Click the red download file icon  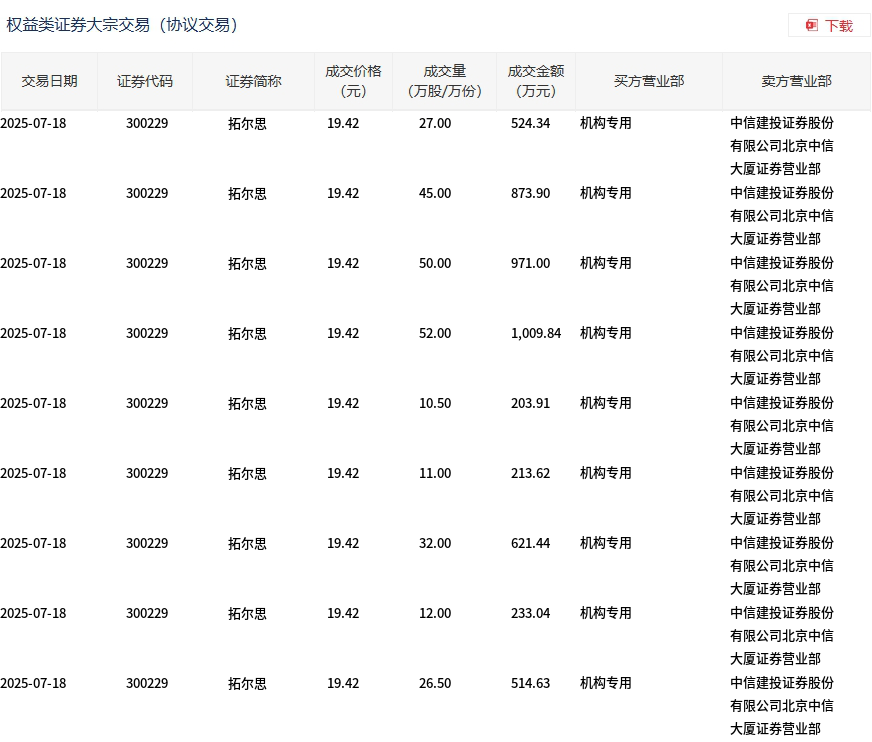812,26
